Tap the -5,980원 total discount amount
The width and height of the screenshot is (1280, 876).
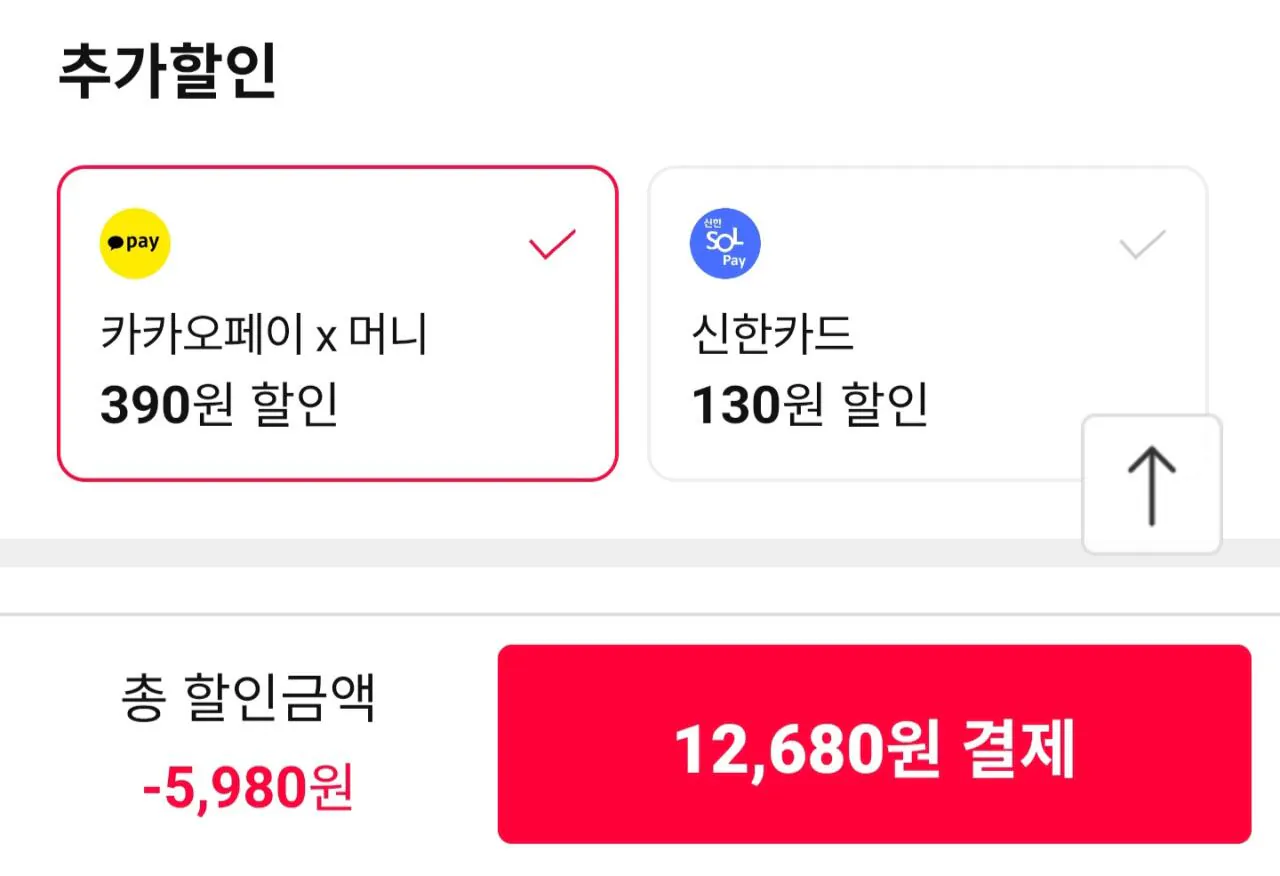click(x=248, y=789)
